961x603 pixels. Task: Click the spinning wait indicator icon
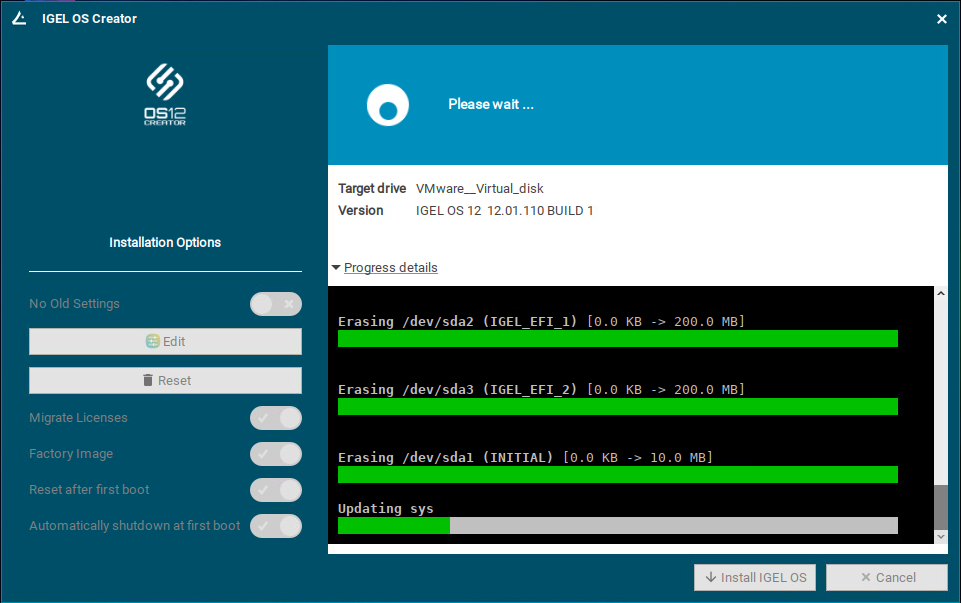[387, 104]
